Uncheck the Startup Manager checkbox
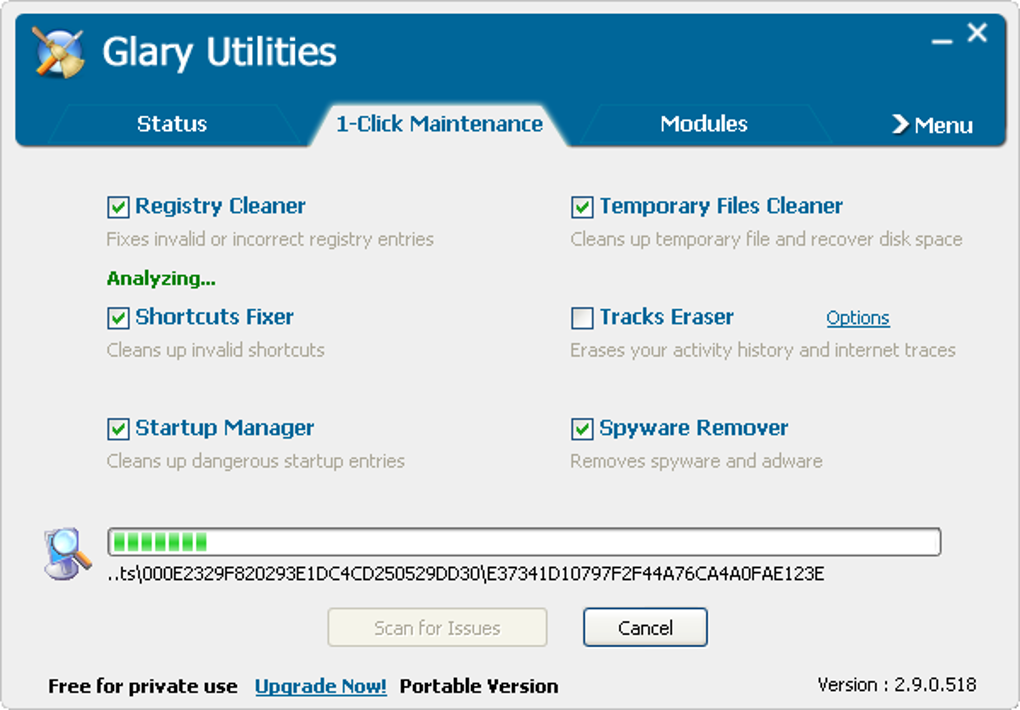 pyautogui.click(x=118, y=430)
